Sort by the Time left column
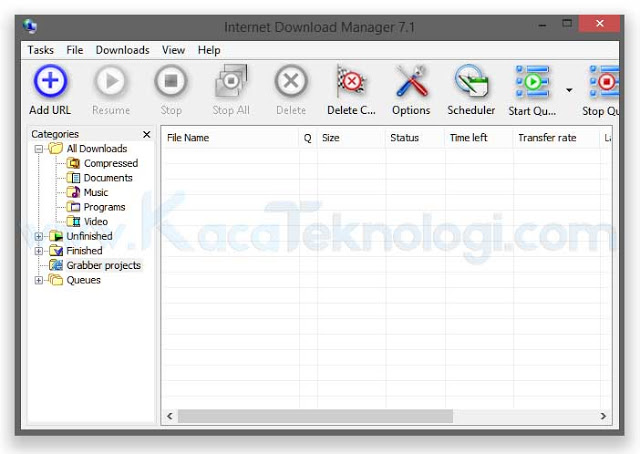Viewport: 640px width, 454px height. click(x=479, y=138)
